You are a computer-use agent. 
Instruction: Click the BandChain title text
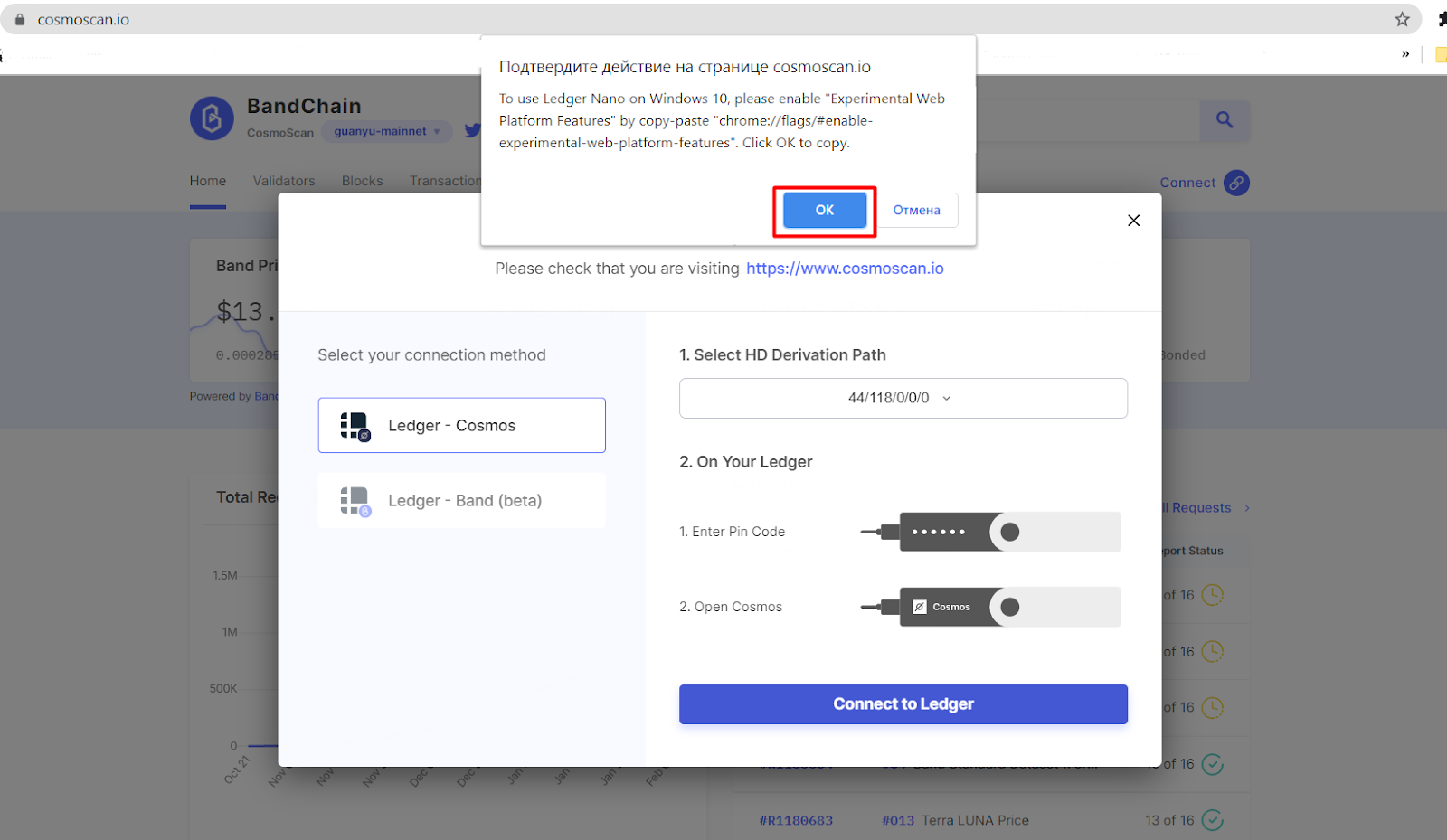pyautogui.click(x=304, y=106)
